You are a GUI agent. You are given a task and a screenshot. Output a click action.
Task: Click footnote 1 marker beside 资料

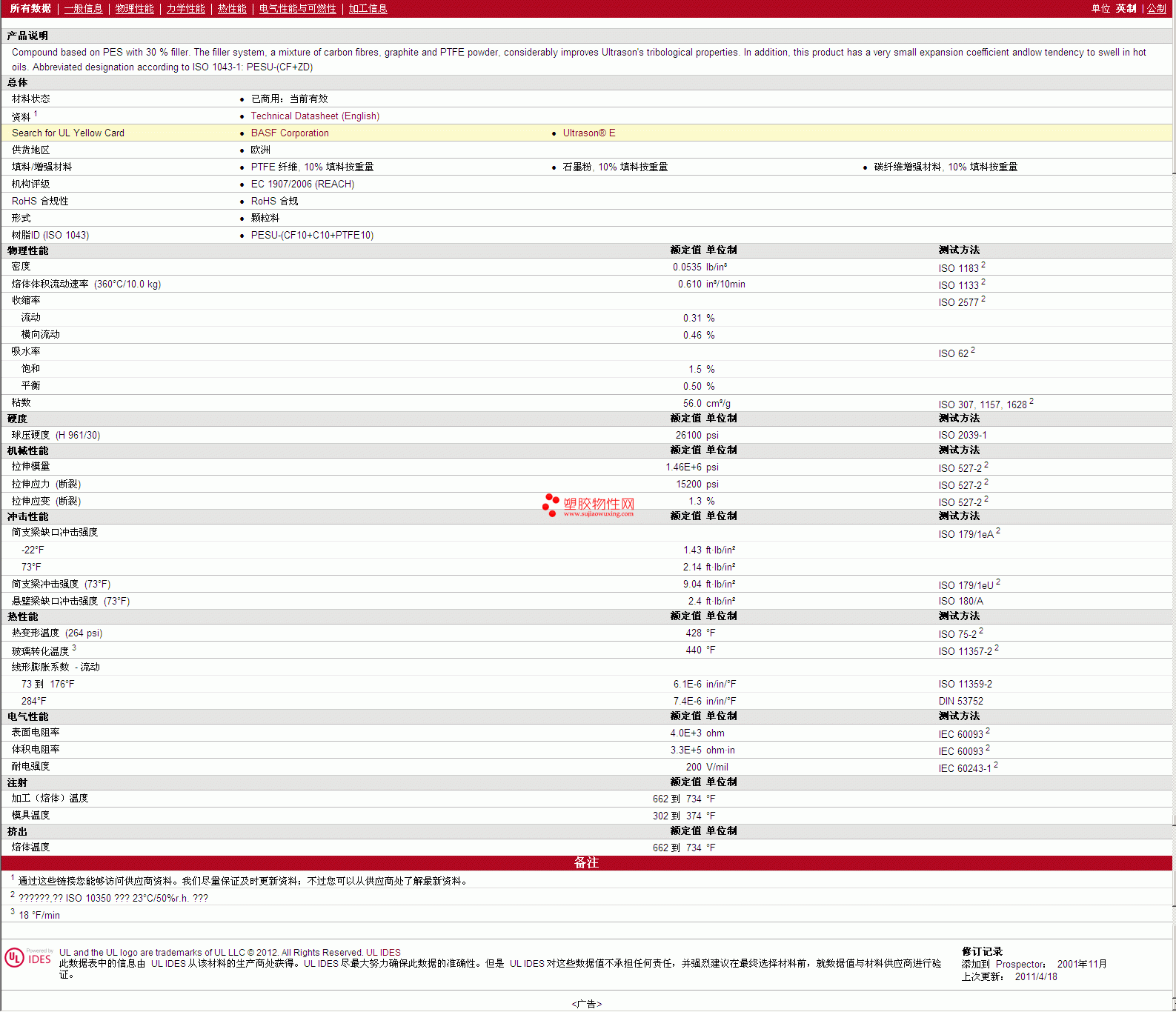[x=36, y=114]
